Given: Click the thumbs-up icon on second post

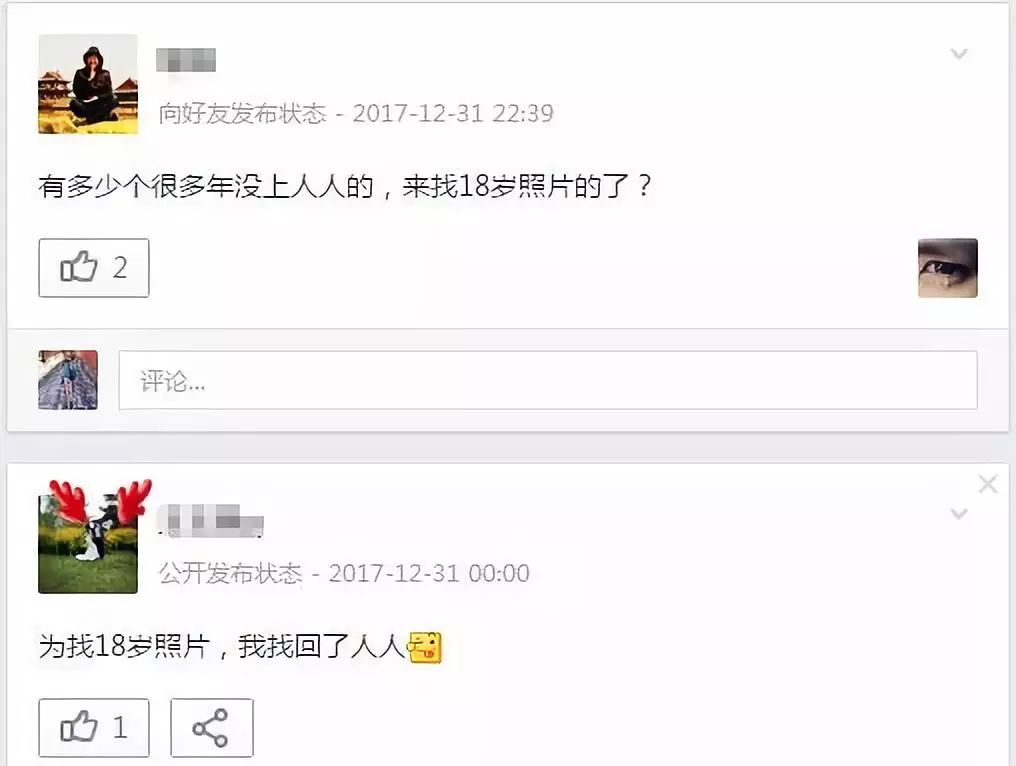Looking at the screenshot, I should pyautogui.click(x=78, y=726).
